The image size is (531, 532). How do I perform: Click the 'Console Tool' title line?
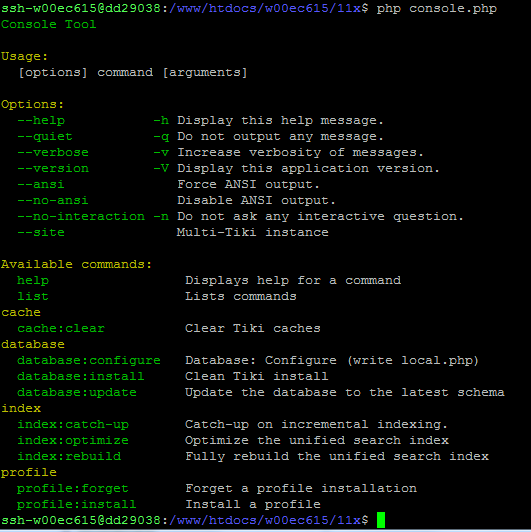(49, 24)
